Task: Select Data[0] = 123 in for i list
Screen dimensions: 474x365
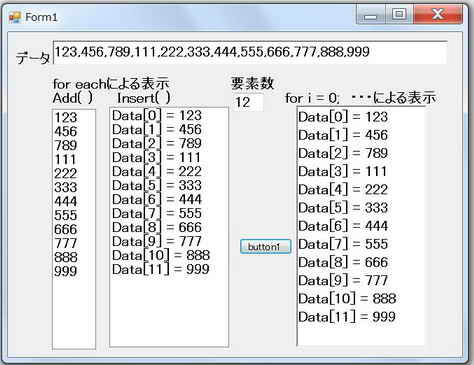Action: click(343, 117)
